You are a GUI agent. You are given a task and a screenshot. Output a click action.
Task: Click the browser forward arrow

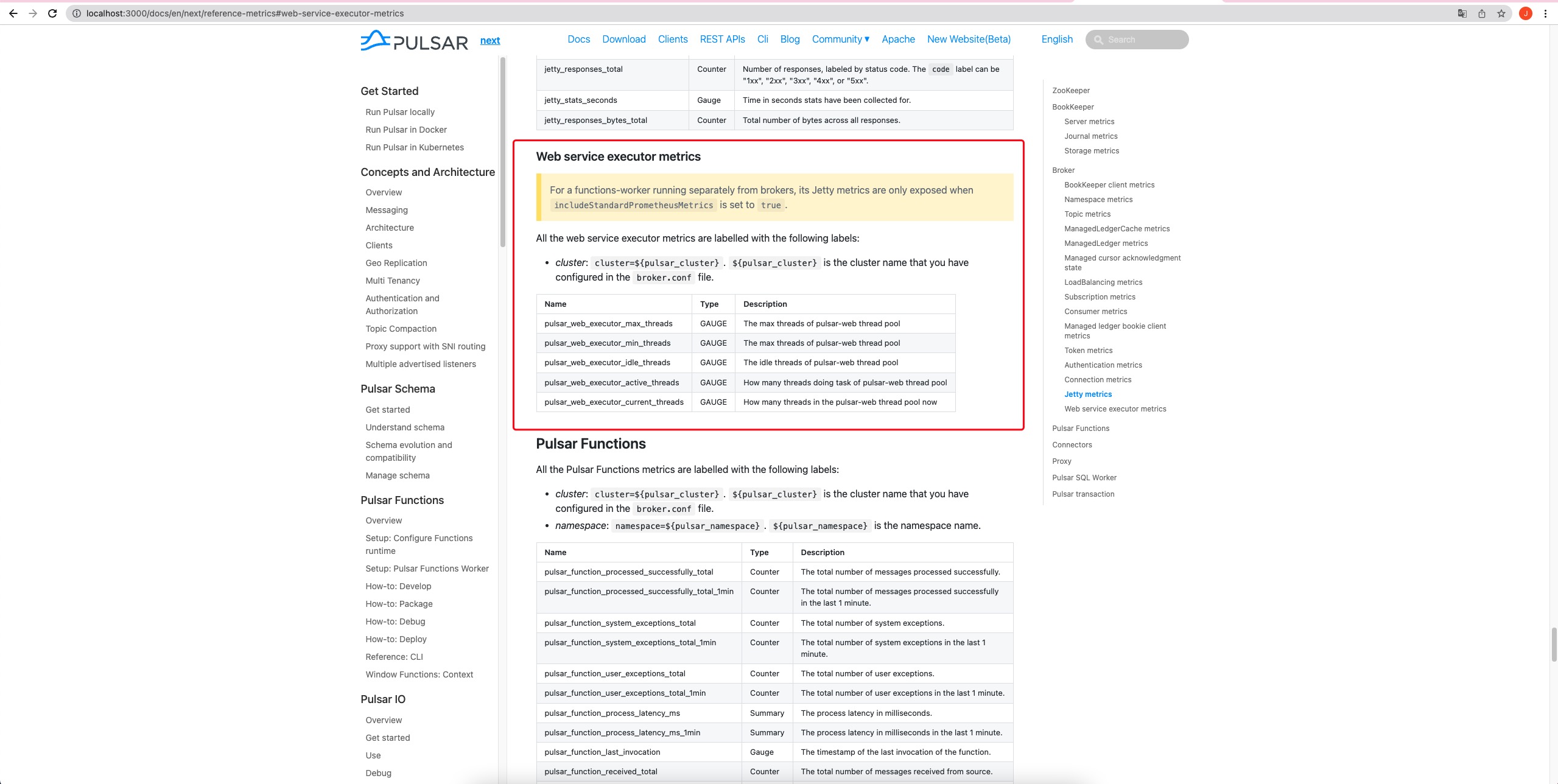pyautogui.click(x=33, y=13)
